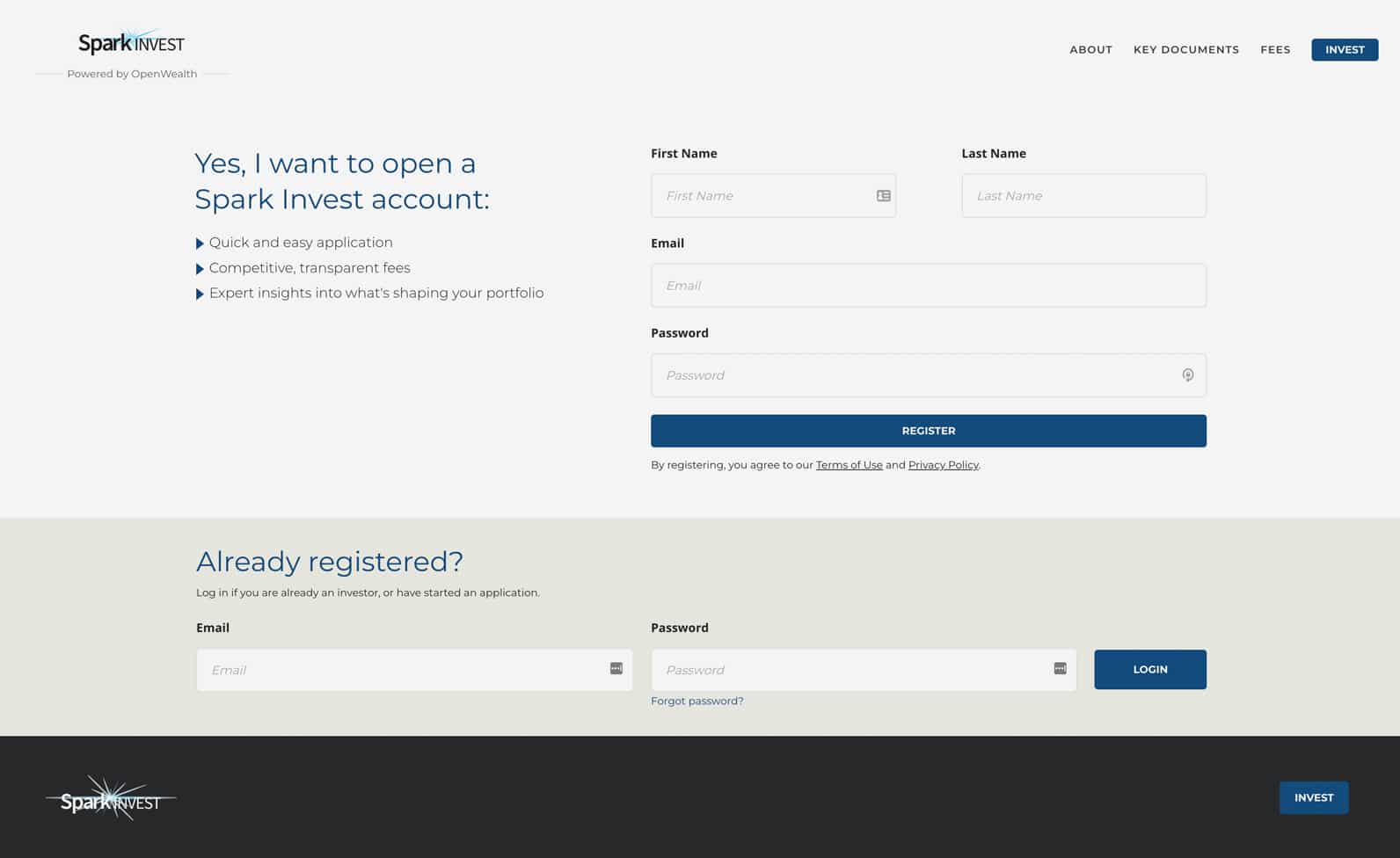Click 'Competitive, transparent fees' bullet text
The width and height of the screenshot is (1400, 858).
(310, 268)
